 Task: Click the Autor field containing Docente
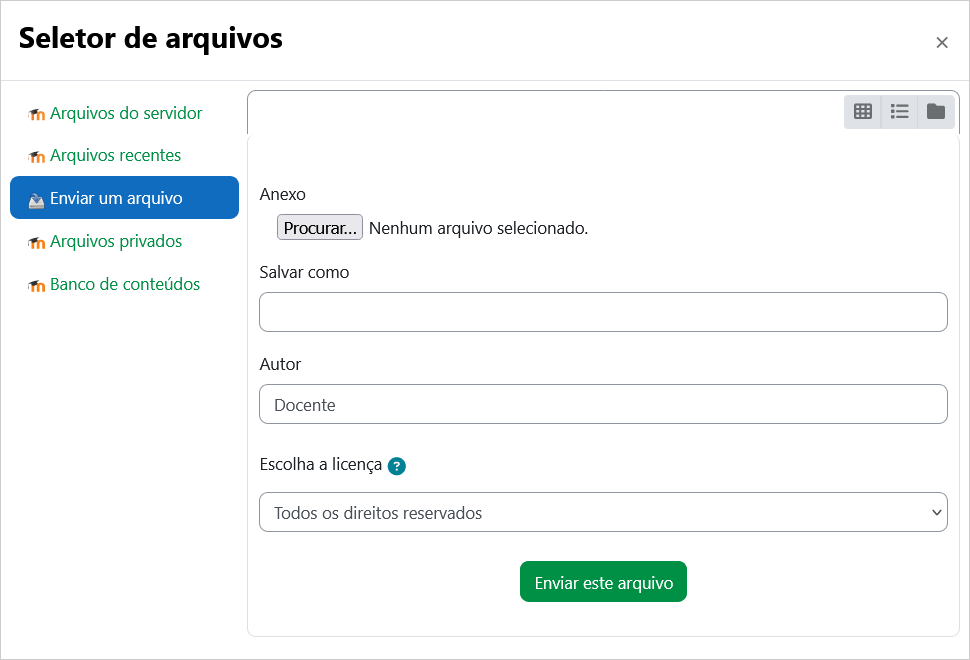click(x=603, y=404)
